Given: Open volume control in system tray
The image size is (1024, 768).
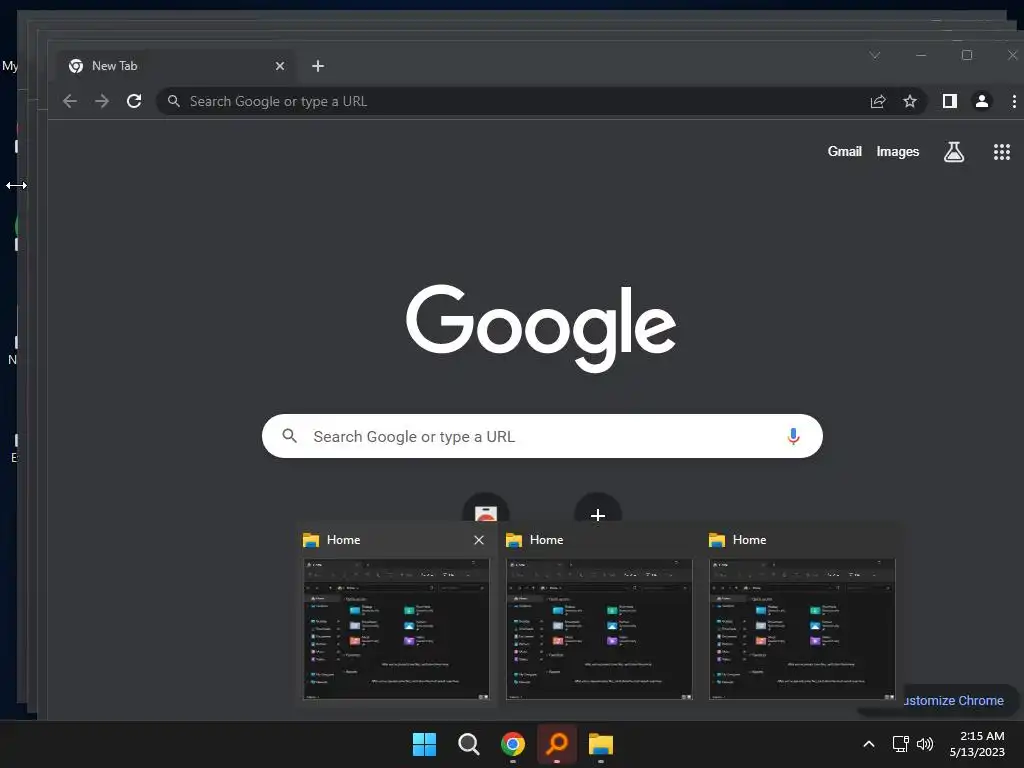Looking at the screenshot, I should [x=925, y=744].
